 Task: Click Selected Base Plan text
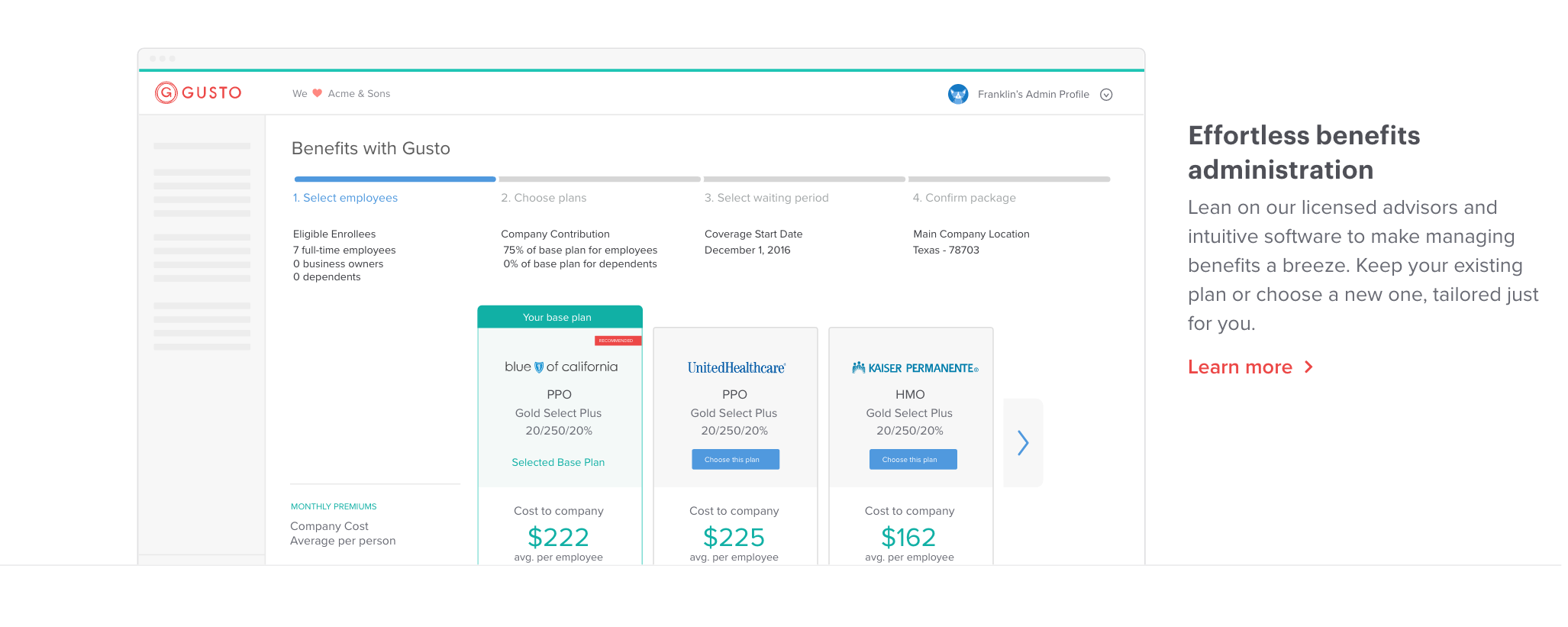coord(558,463)
